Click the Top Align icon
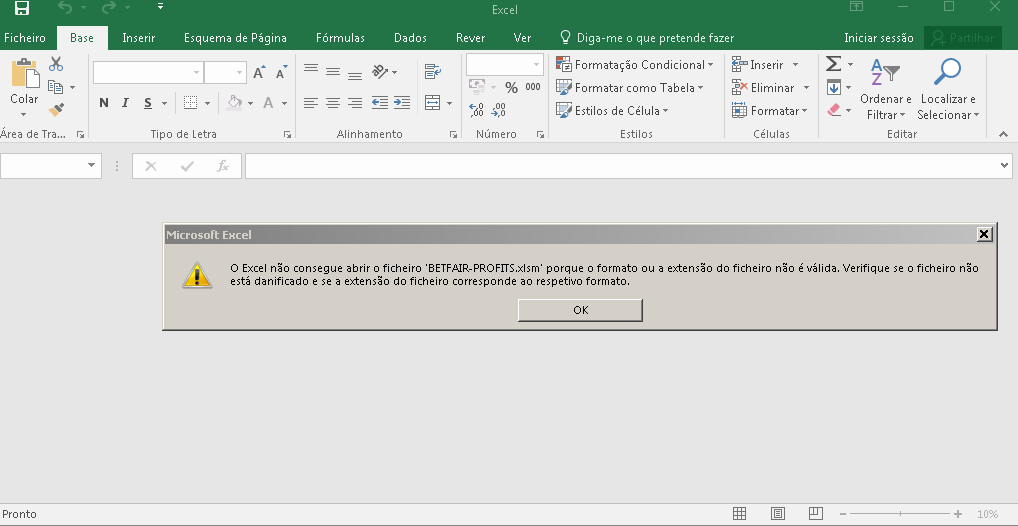 (311, 68)
